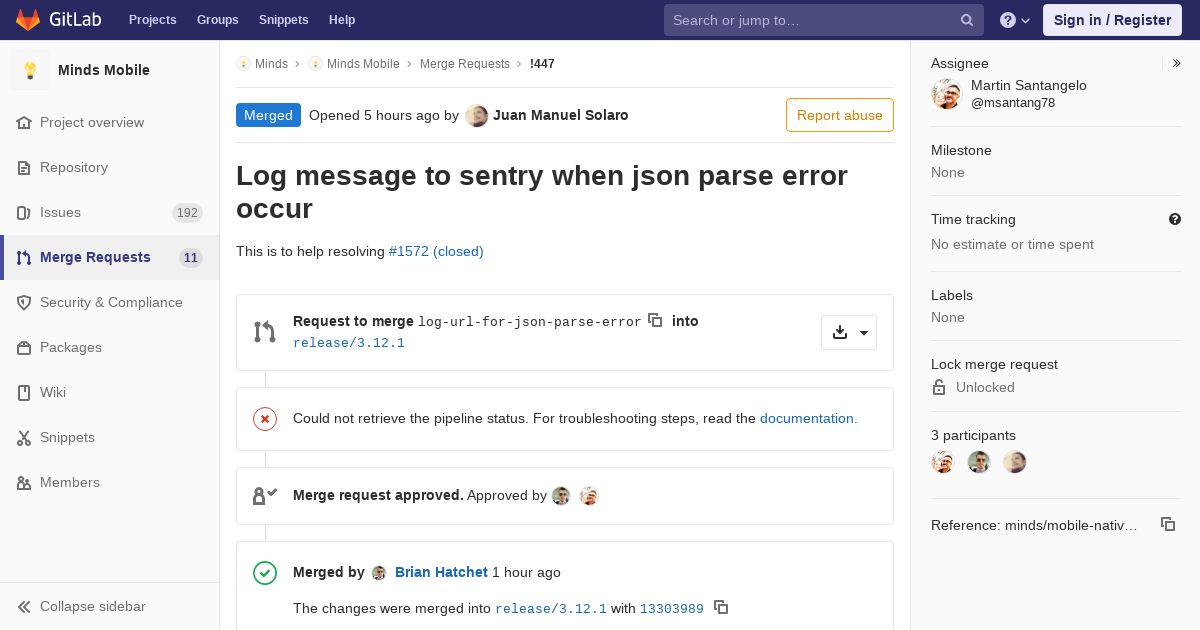Image resolution: width=1200 pixels, height=630 pixels.
Task: Click the Issues count badge 192
Action: 187,212
